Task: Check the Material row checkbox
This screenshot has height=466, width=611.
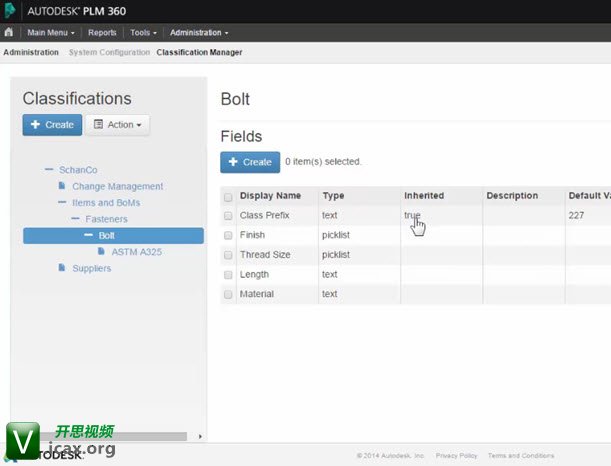Action: [228, 295]
